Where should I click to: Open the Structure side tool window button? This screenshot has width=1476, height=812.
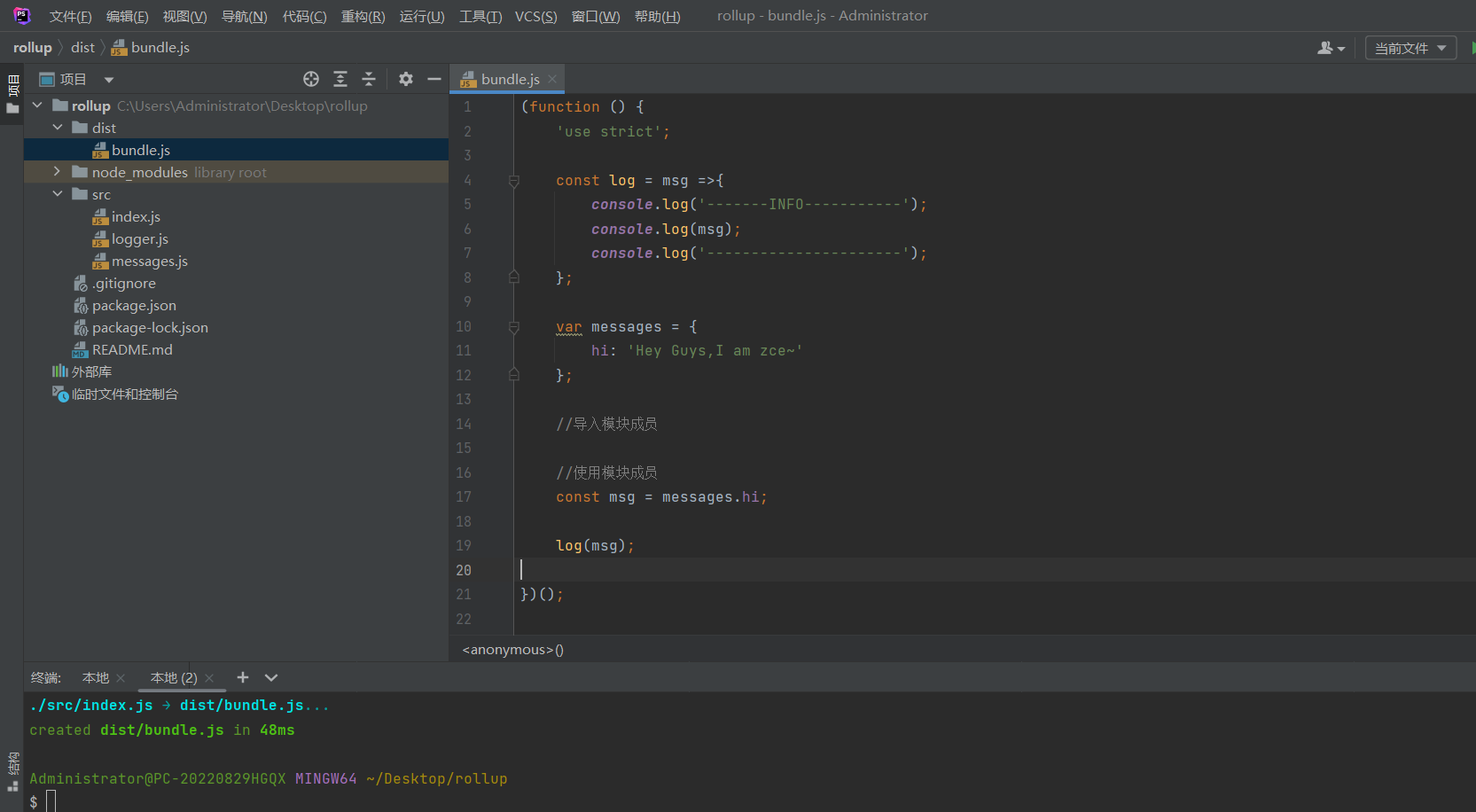click(12, 772)
